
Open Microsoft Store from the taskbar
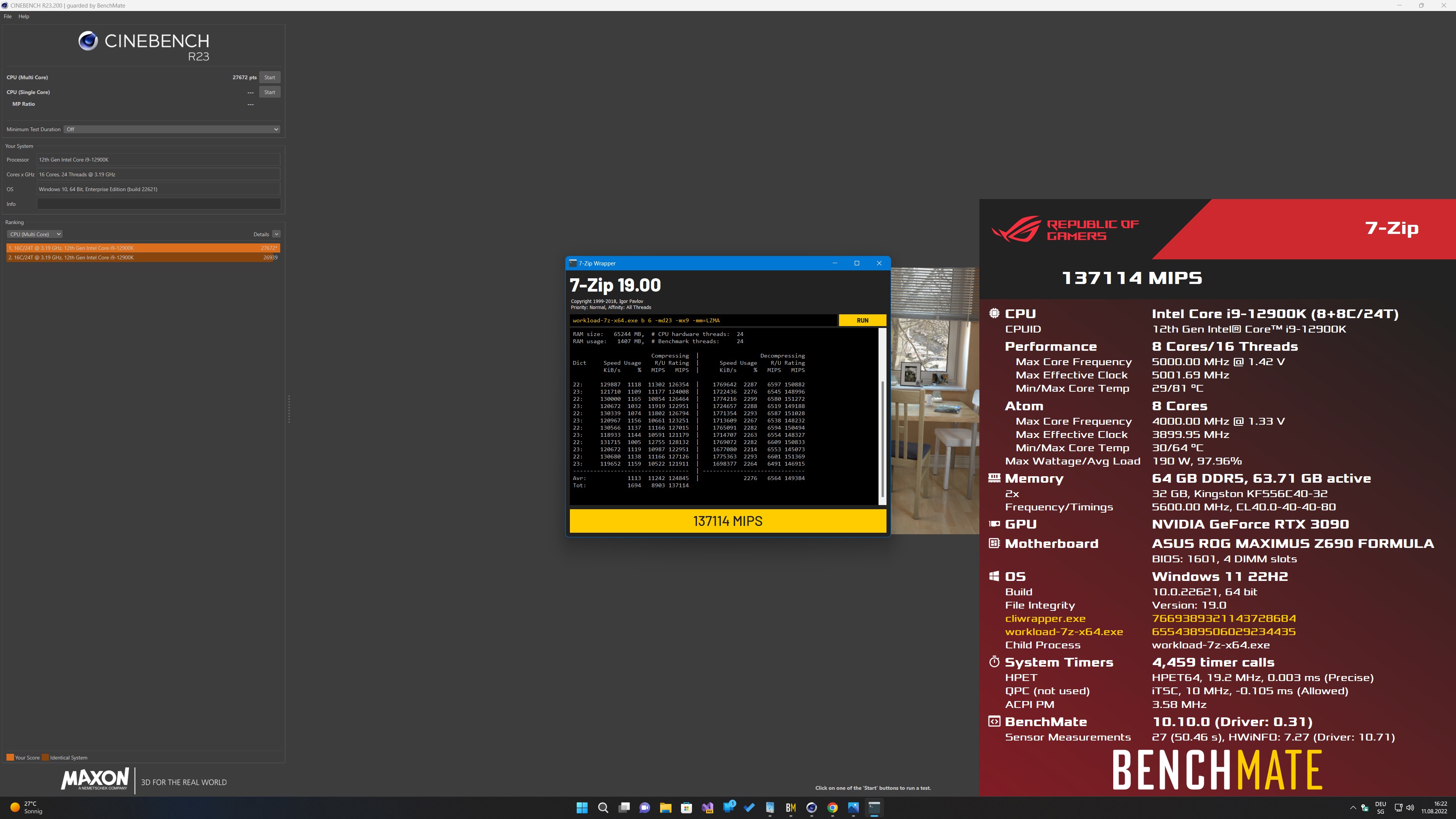[x=686, y=808]
